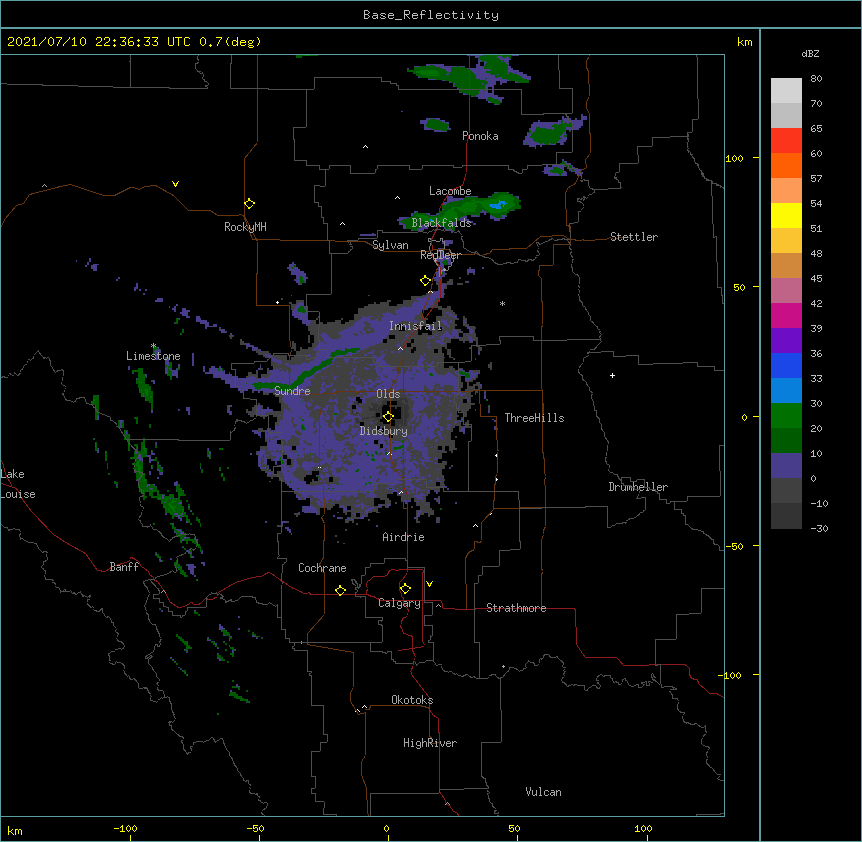Click the blue reflectivity core east of Lacombe
The image size is (862, 842).
499,206
